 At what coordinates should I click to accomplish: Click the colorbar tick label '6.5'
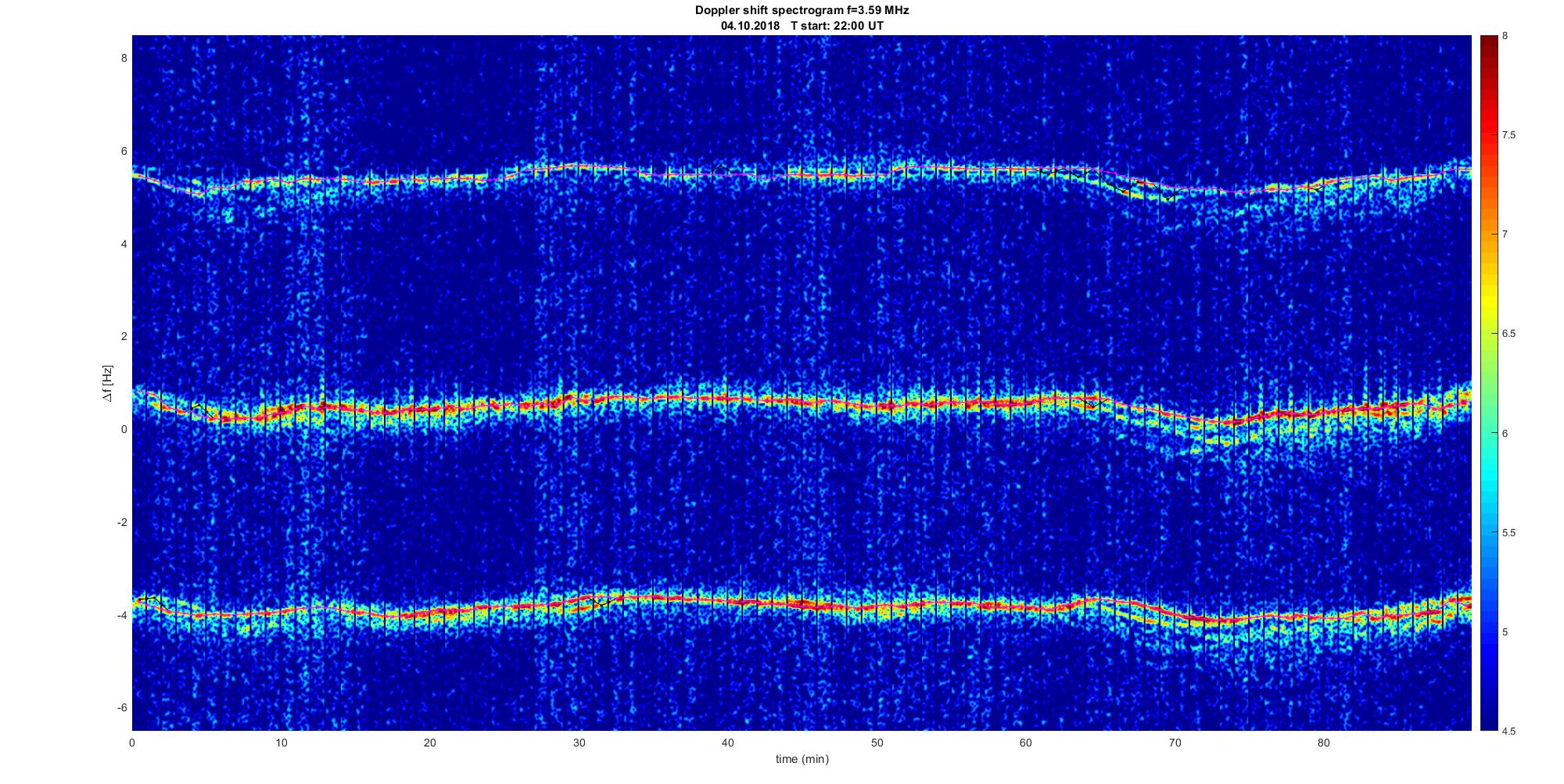tap(1509, 334)
